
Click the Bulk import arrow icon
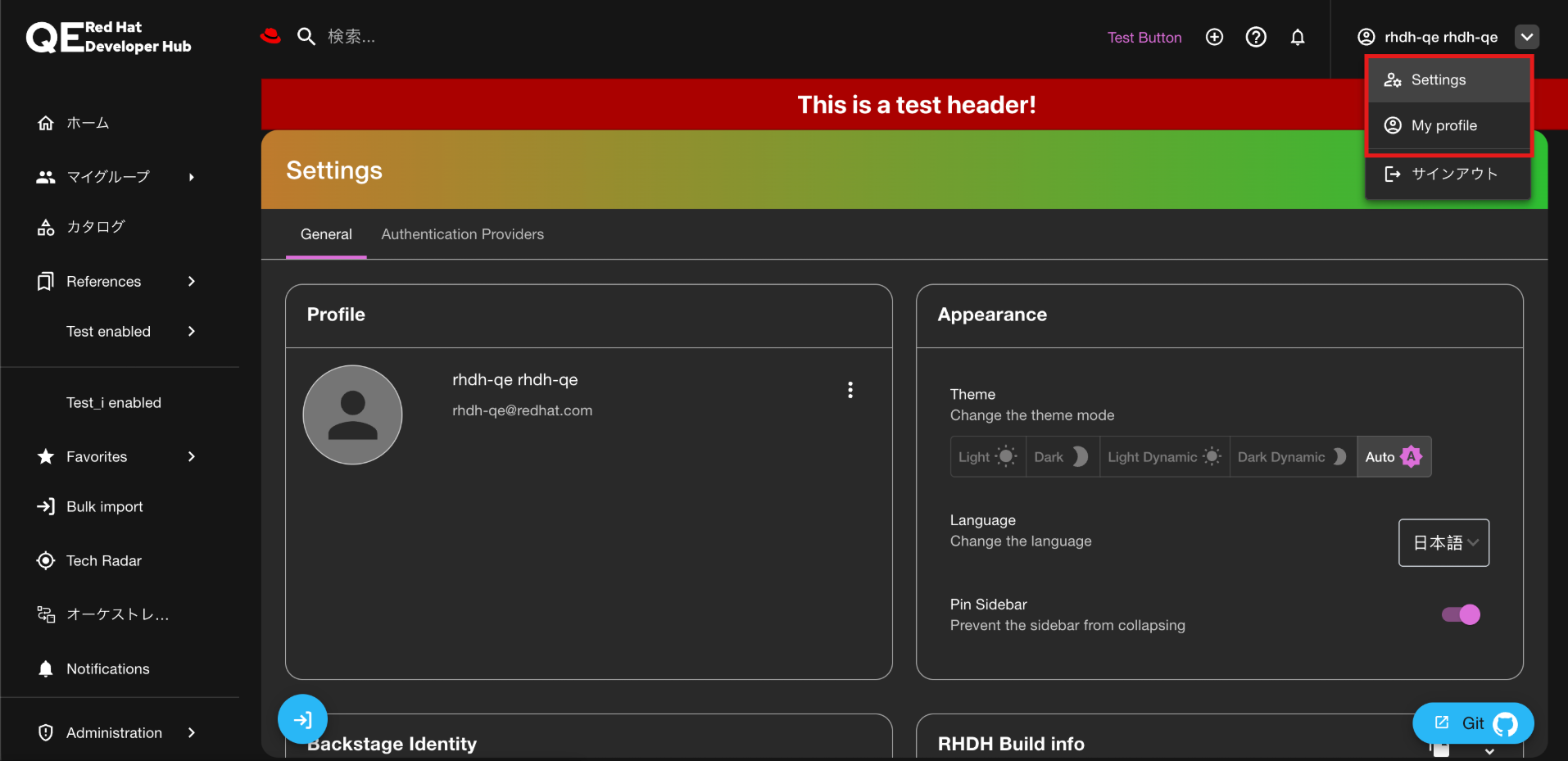(46, 506)
